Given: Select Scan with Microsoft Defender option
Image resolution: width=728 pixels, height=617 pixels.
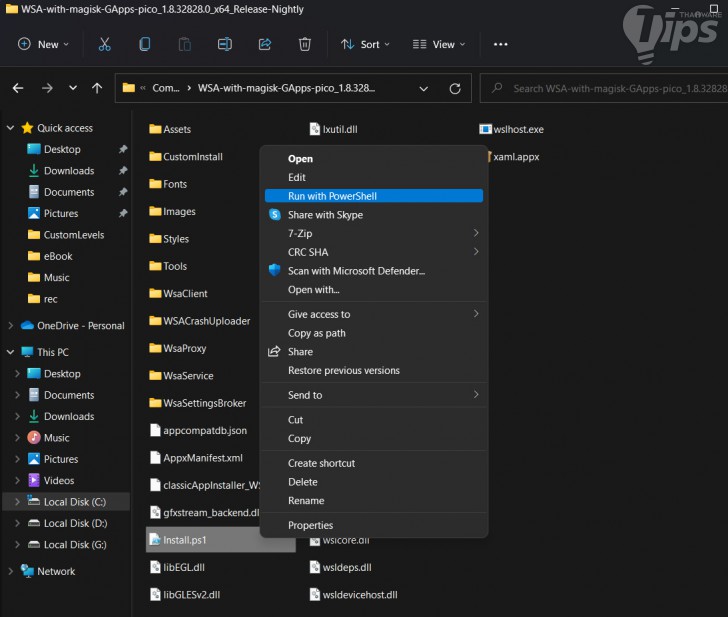Looking at the screenshot, I should [x=356, y=271].
